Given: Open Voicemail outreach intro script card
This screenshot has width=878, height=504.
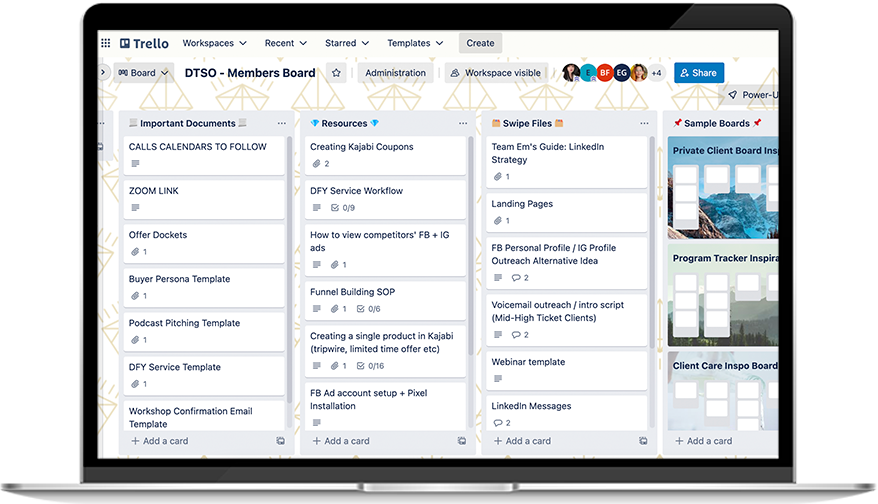Looking at the screenshot, I should (567, 320).
